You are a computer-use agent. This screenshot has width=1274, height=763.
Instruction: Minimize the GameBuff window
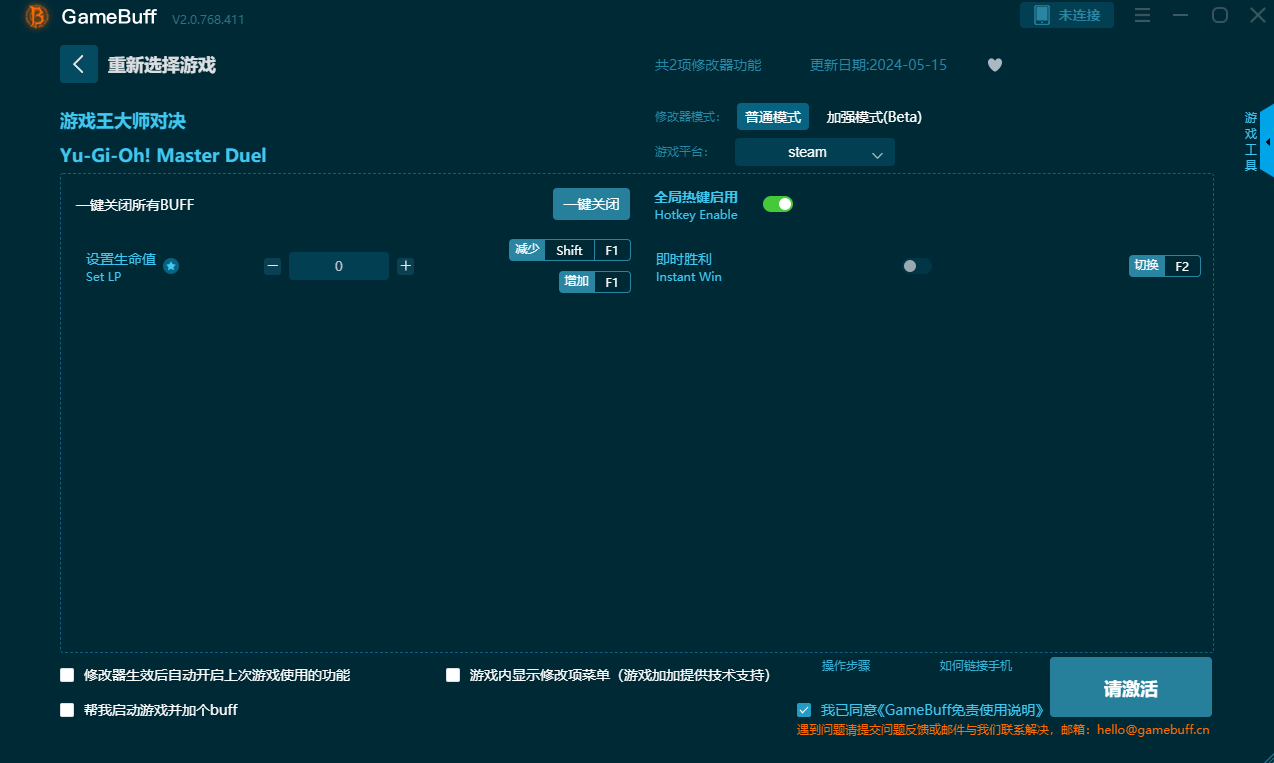coord(1181,15)
